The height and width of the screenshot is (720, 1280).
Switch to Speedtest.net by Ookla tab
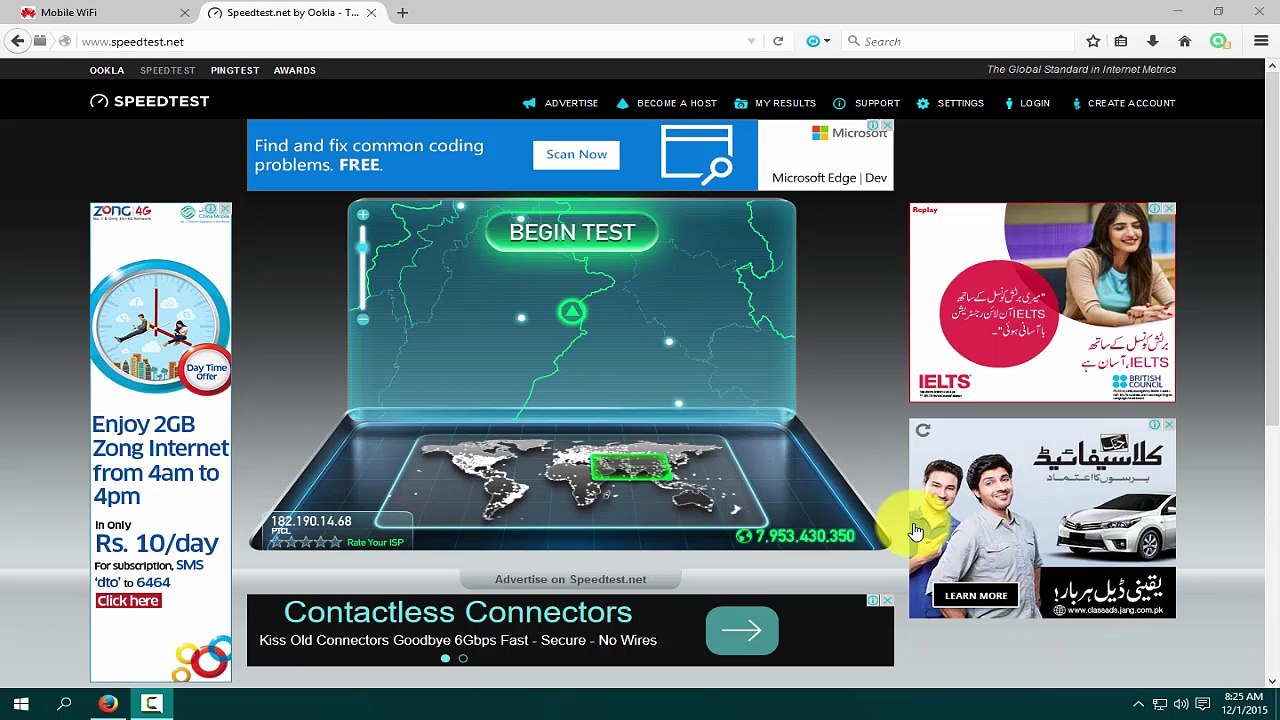click(x=292, y=13)
